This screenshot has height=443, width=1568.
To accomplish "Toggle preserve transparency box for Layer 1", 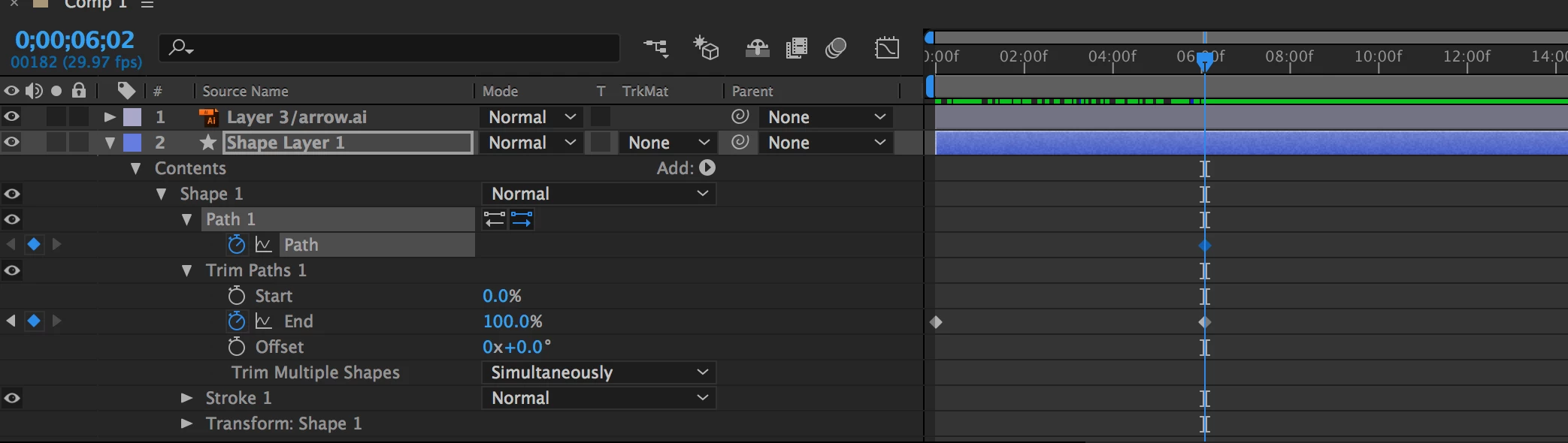I will [x=601, y=116].
